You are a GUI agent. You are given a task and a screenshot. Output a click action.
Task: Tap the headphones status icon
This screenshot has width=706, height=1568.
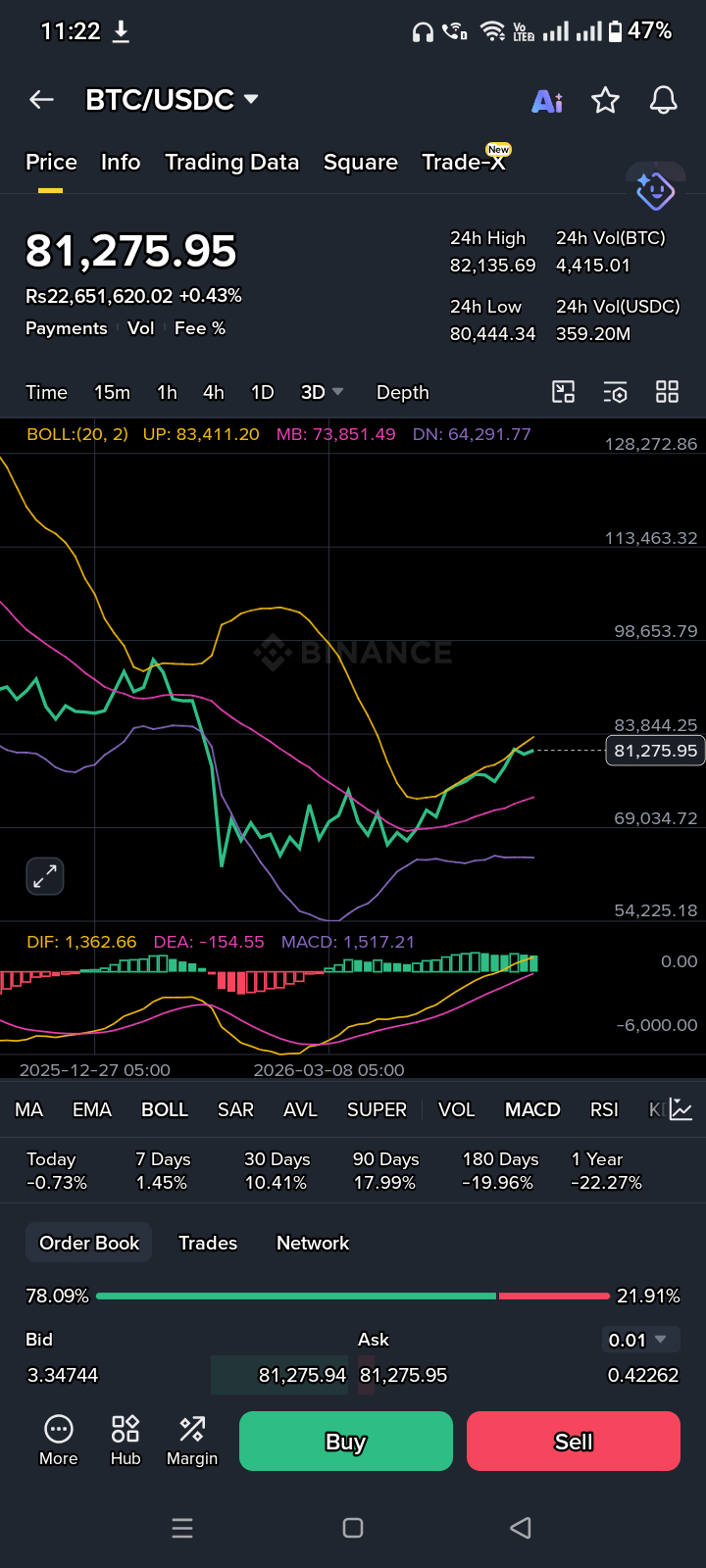(x=423, y=32)
